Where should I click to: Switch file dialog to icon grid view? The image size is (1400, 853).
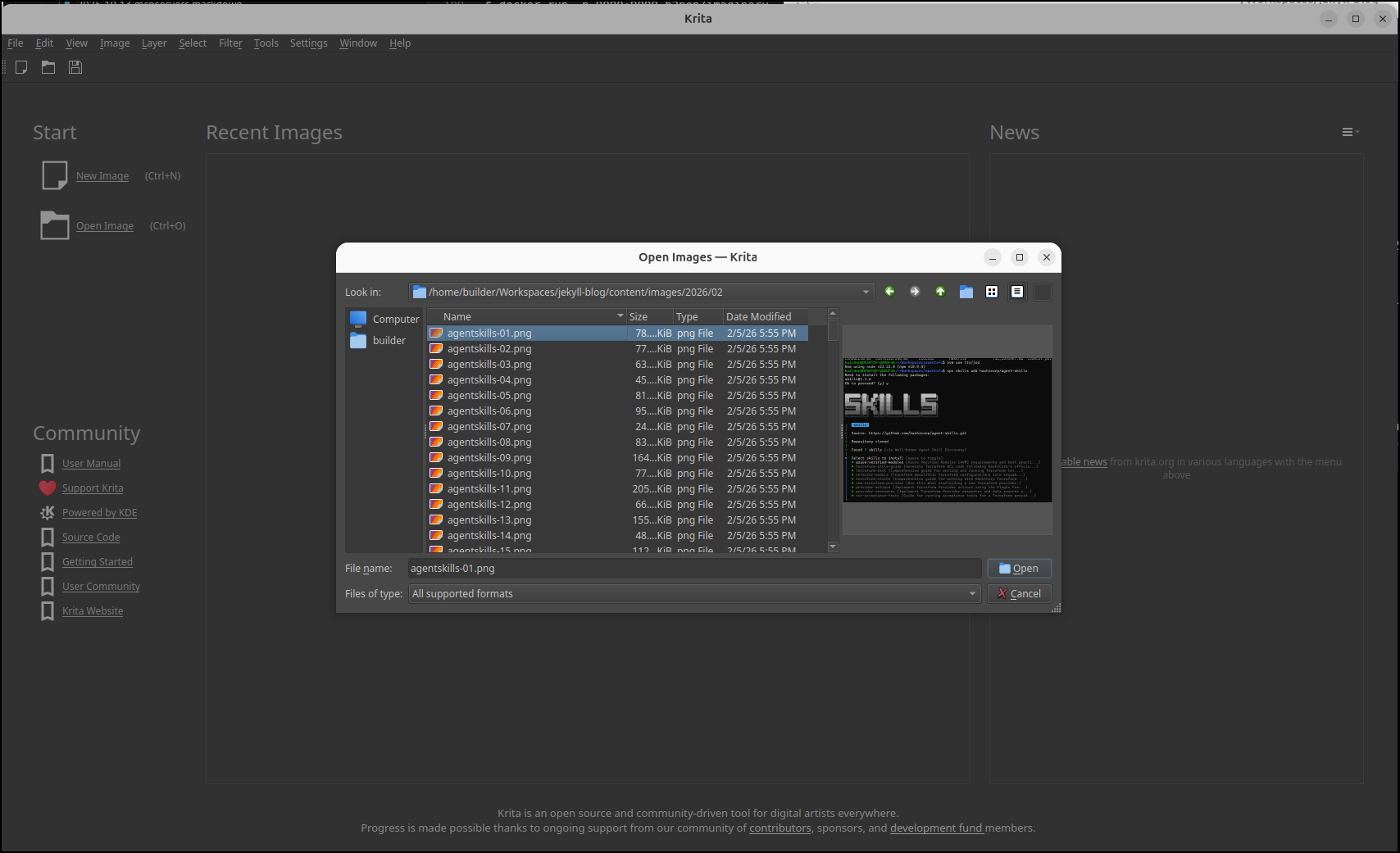tap(992, 292)
